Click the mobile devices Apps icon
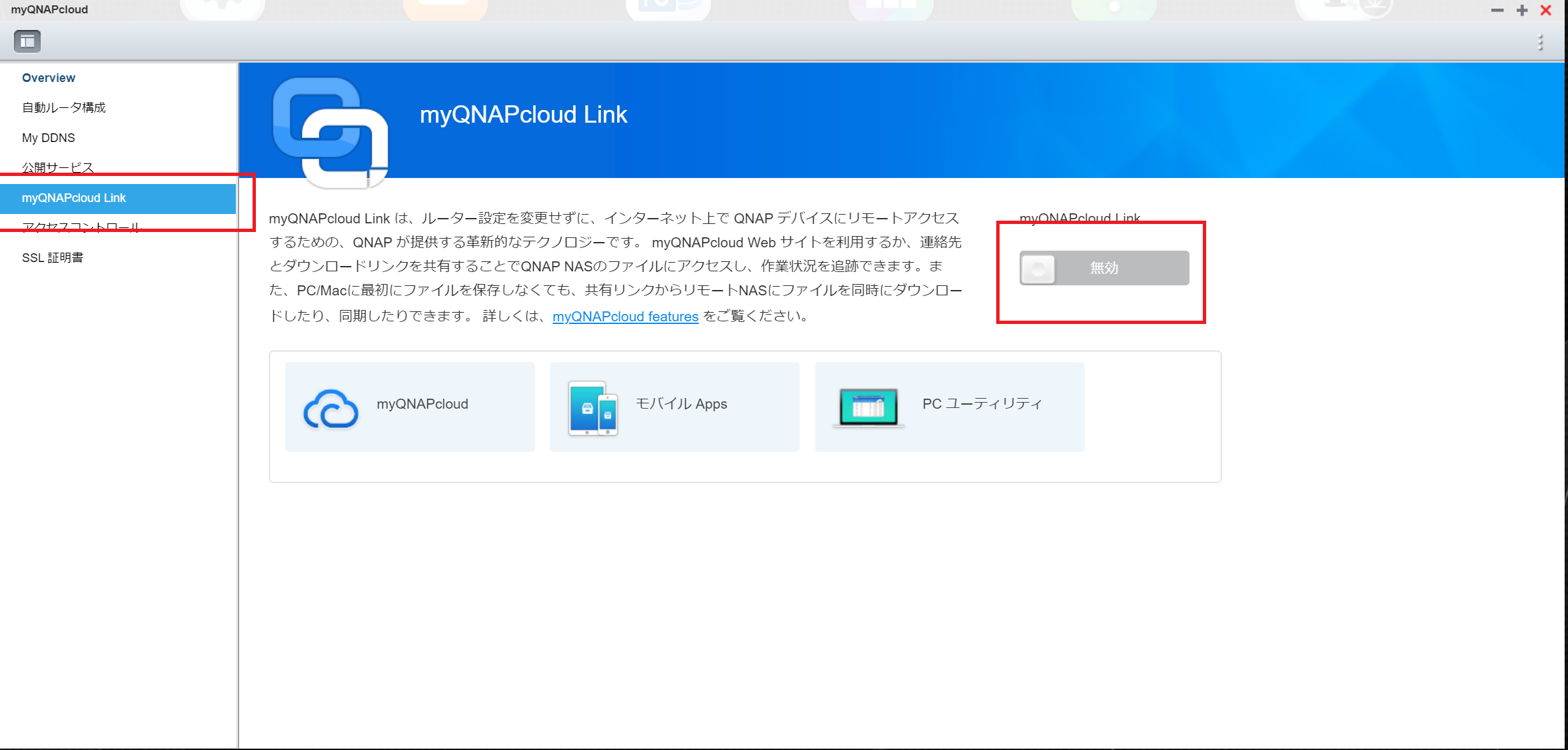This screenshot has width=1568, height=750. coord(593,407)
